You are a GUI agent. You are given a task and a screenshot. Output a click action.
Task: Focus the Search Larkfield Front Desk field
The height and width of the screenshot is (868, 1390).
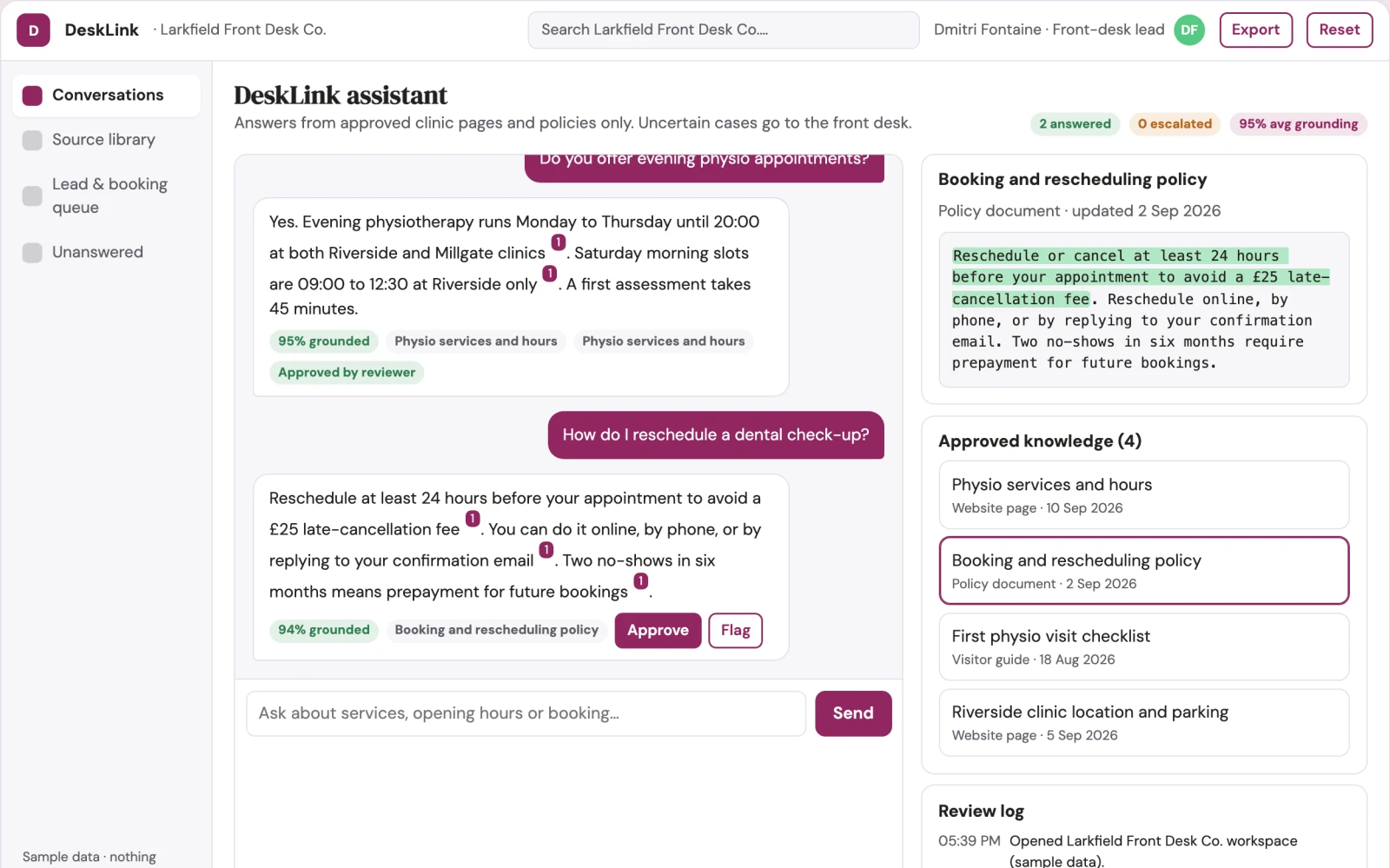tap(724, 30)
